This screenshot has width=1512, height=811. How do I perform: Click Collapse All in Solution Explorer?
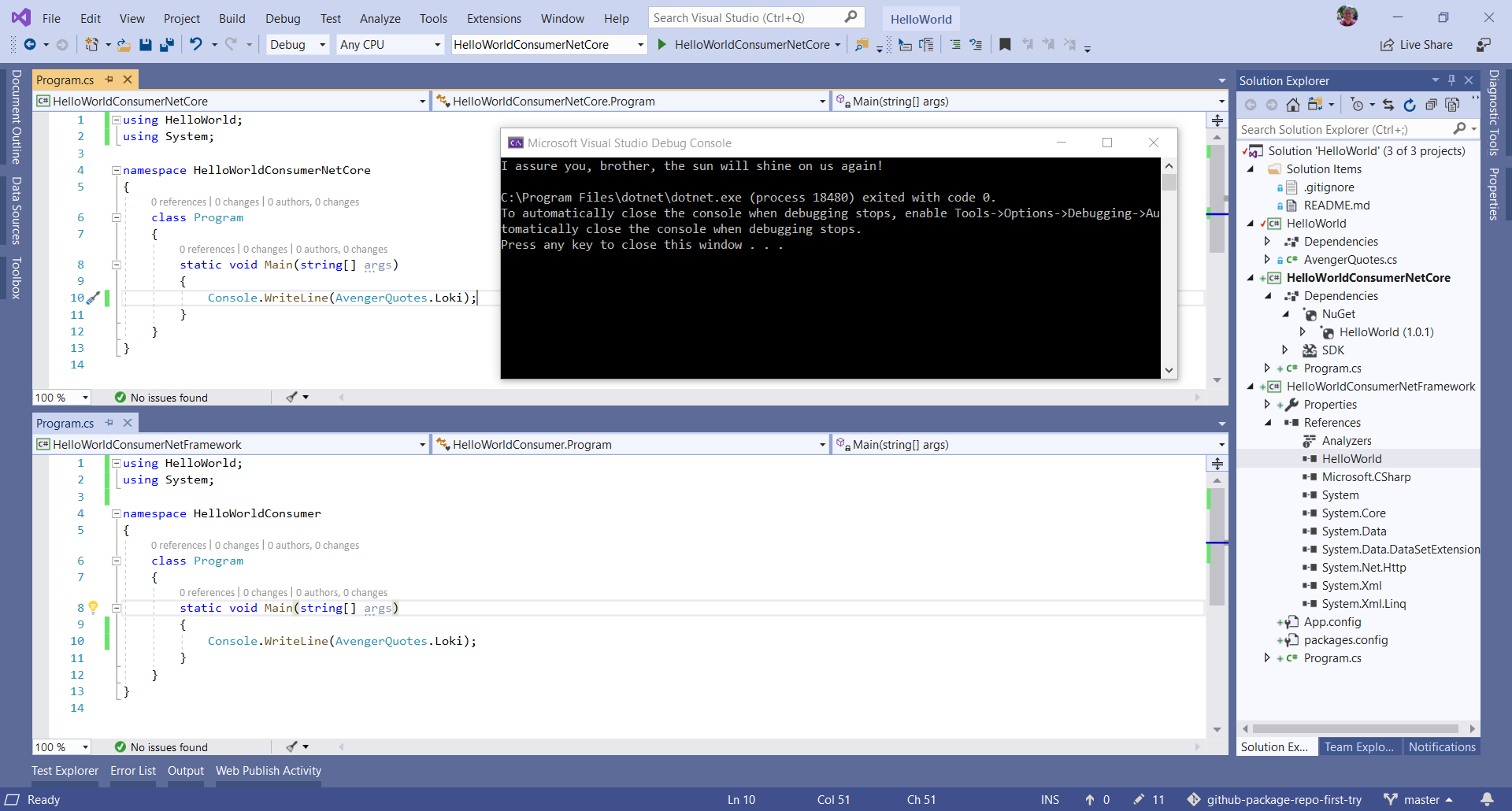tap(1431, 105)
